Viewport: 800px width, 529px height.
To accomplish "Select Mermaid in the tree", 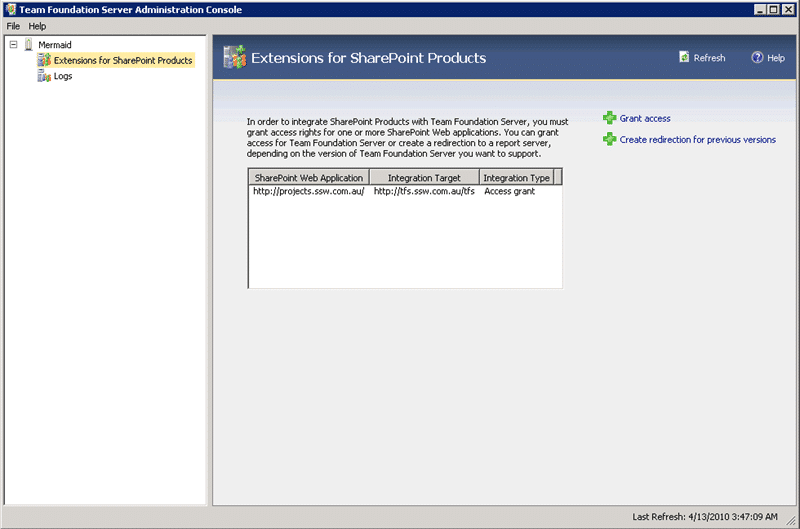I will pos(55,45).
